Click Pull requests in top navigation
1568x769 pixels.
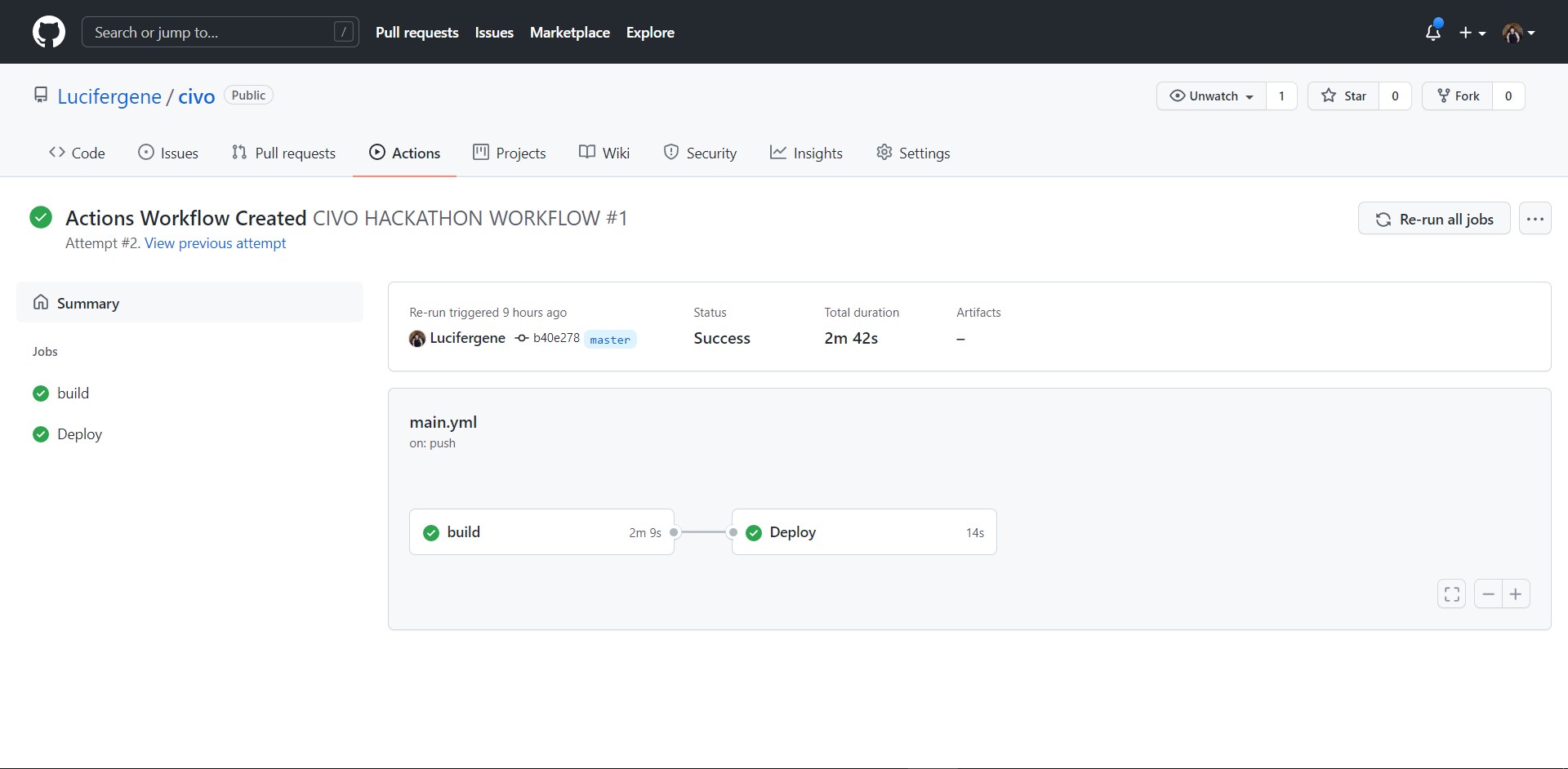coord(417,33)
